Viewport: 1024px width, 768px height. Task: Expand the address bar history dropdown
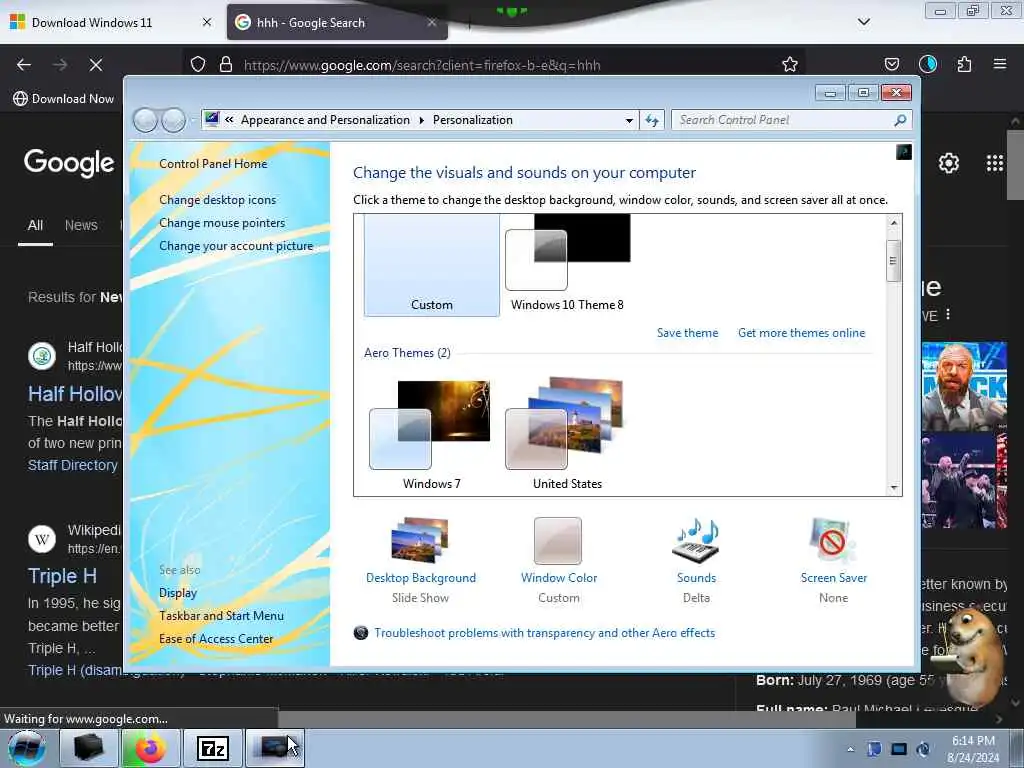pyautogui.click(x=629, y=120)
